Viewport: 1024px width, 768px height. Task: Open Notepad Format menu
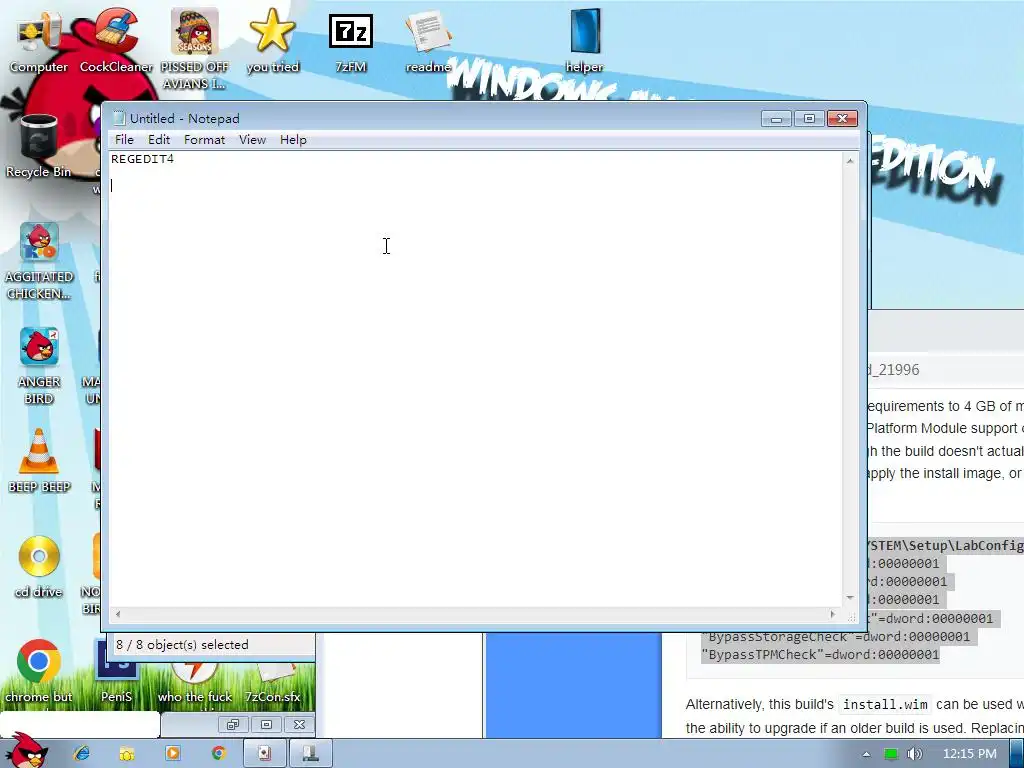204,140
